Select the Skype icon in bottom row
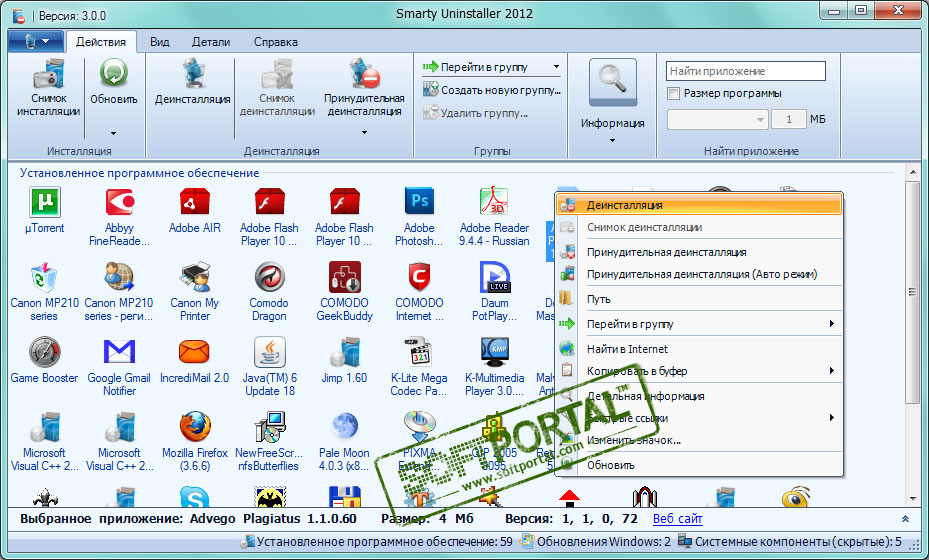The width and height of the screenshot is (929, 560). pos(194,497)
